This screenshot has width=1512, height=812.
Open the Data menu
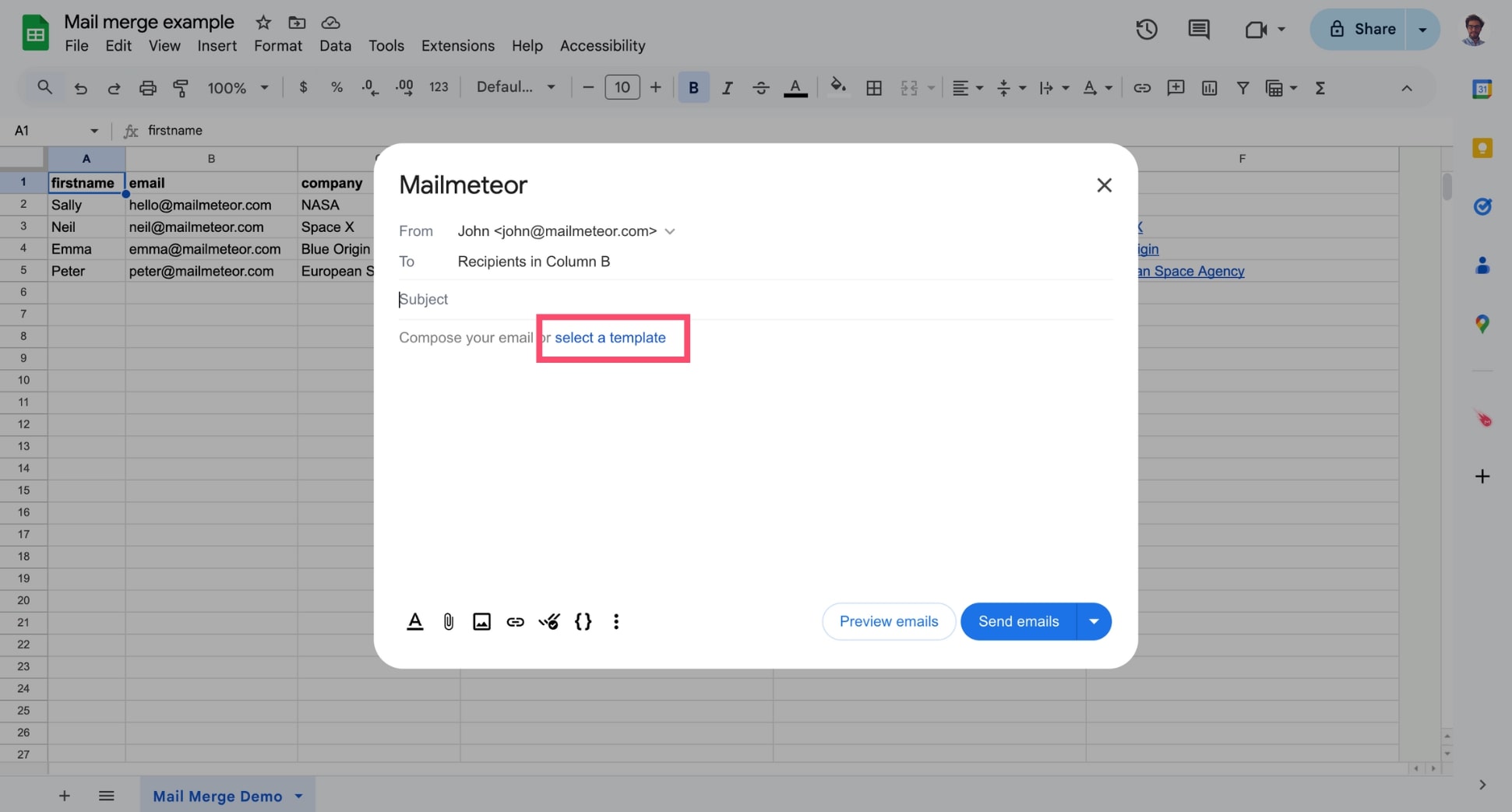click(335, 46)
